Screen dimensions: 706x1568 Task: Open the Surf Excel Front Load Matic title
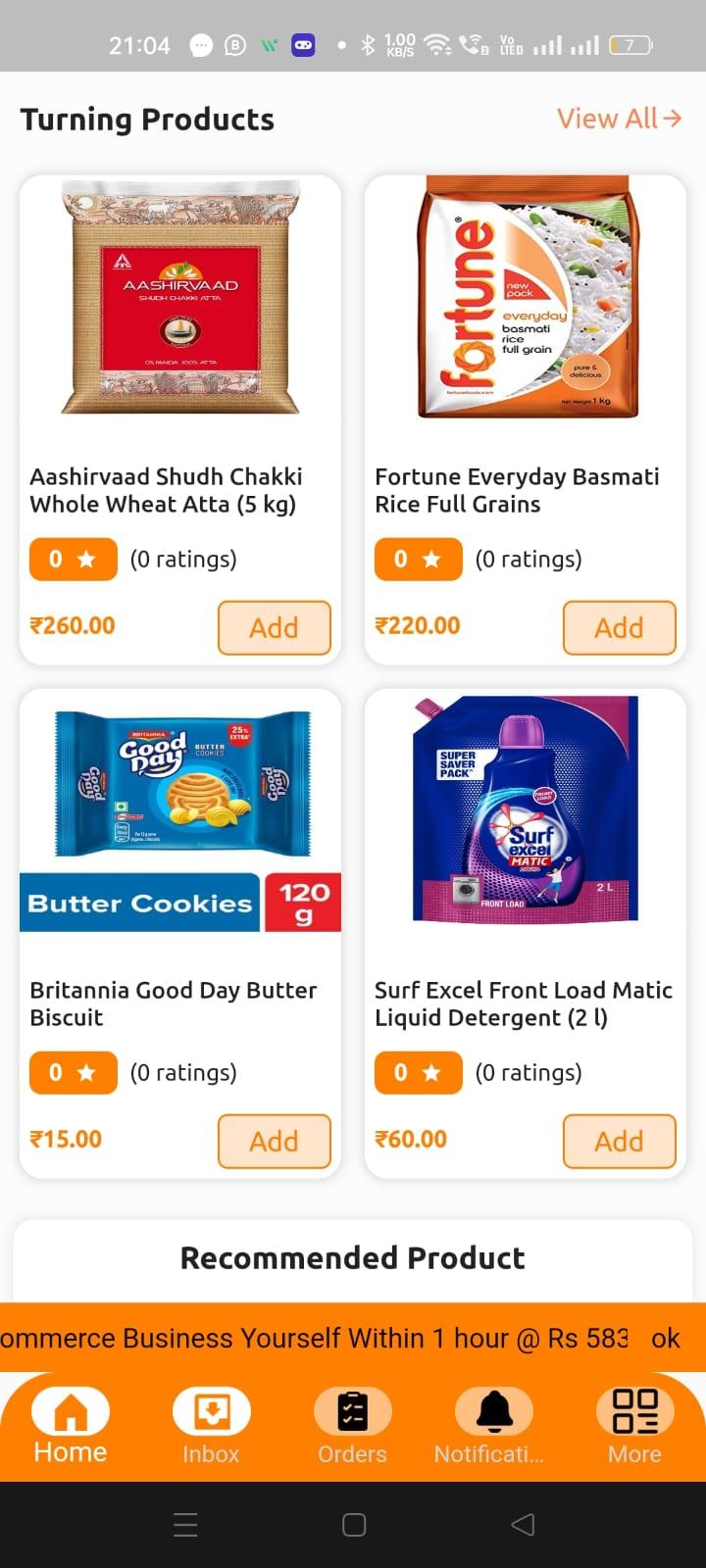524,1004
